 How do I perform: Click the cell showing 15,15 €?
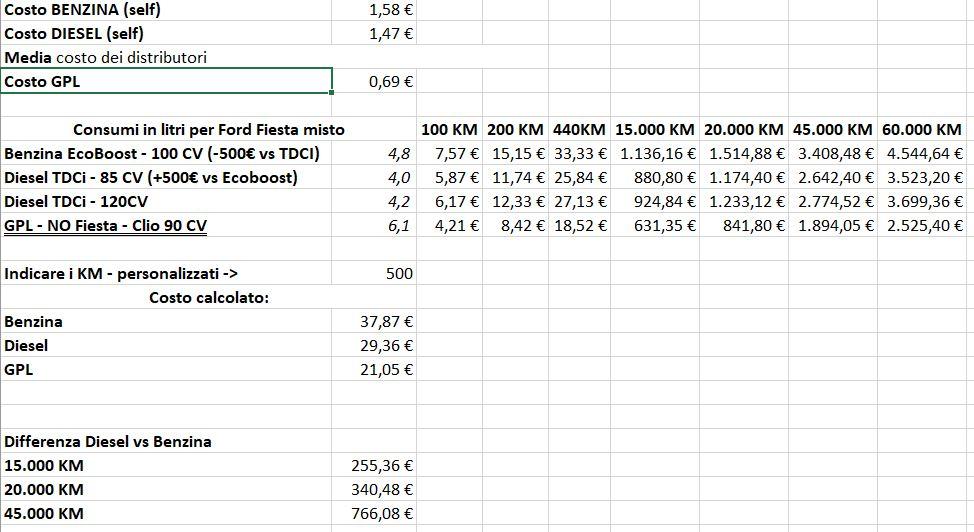point(515,154)
